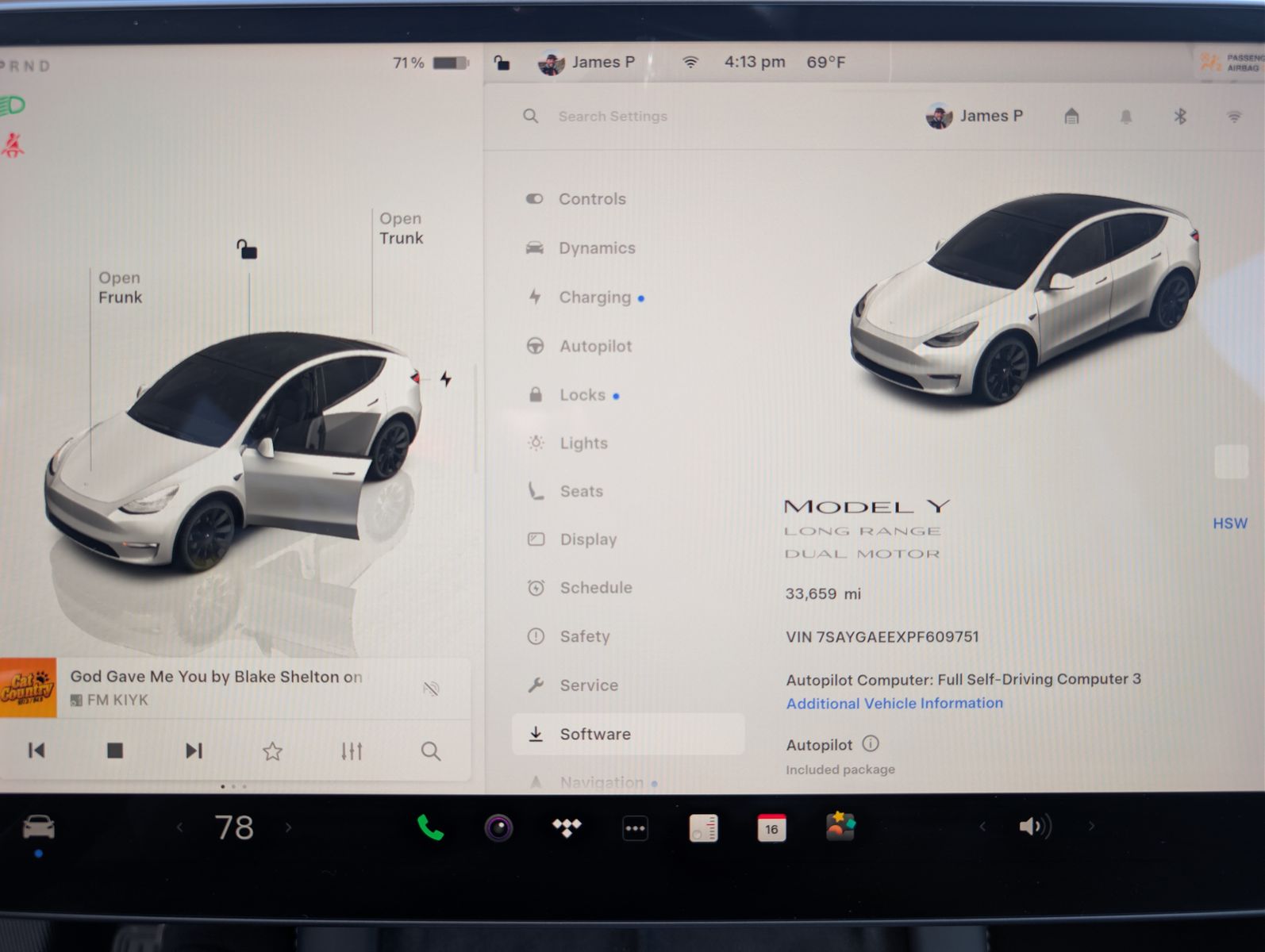The height and width of the screenshot is (952, 1265).
Task: Open notifications bell icon
Action: point(1125,117)
